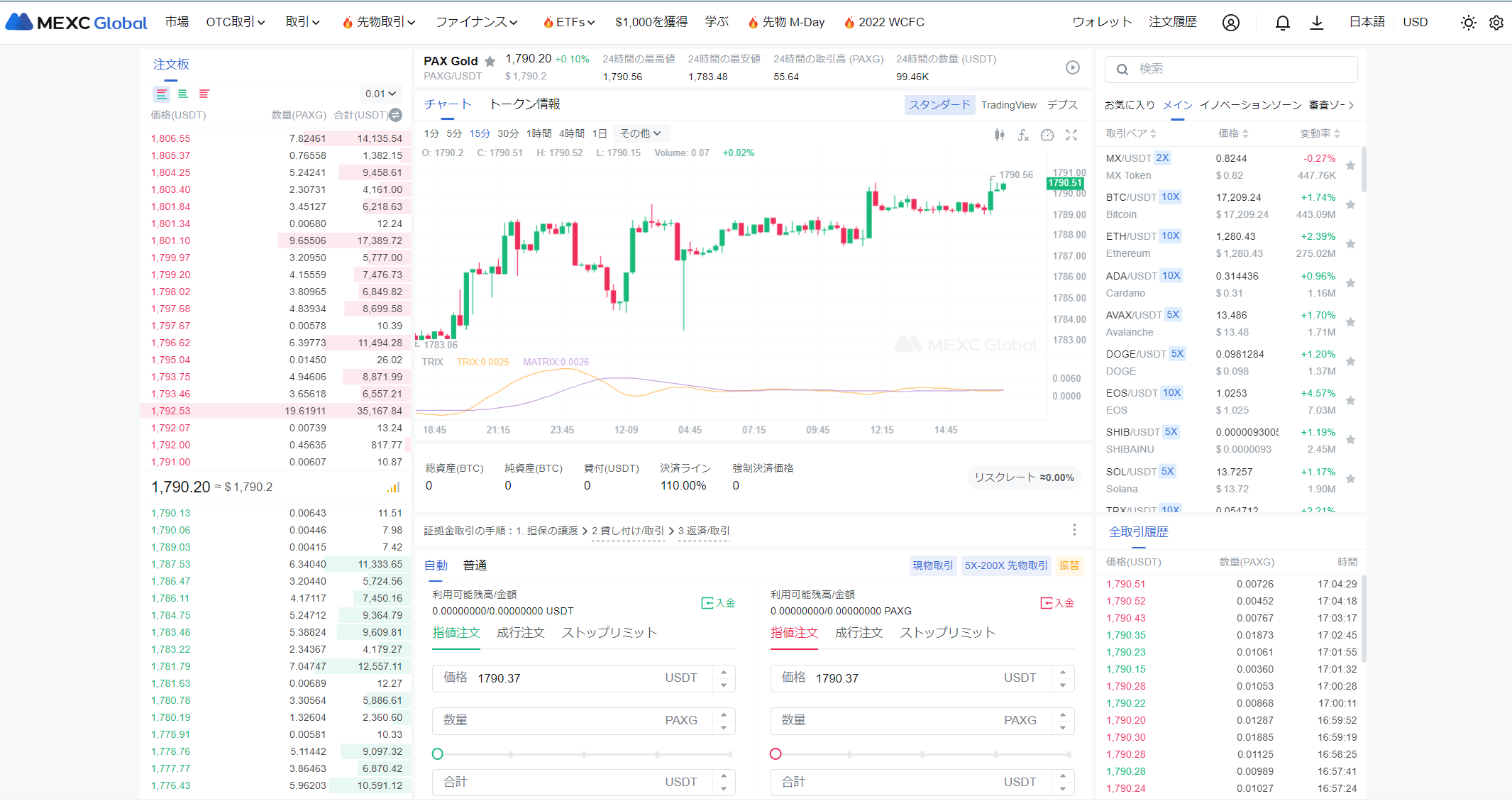Viewport: 1512px width, 801px height.
Task: Open the user account profile icon
Action: (x=1231, y=23)
